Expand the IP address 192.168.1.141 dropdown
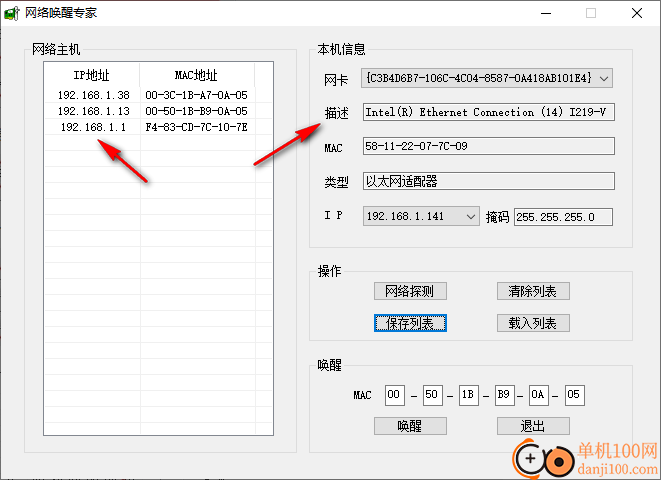Viewport: 661px width, 480px height. point(421,217)
